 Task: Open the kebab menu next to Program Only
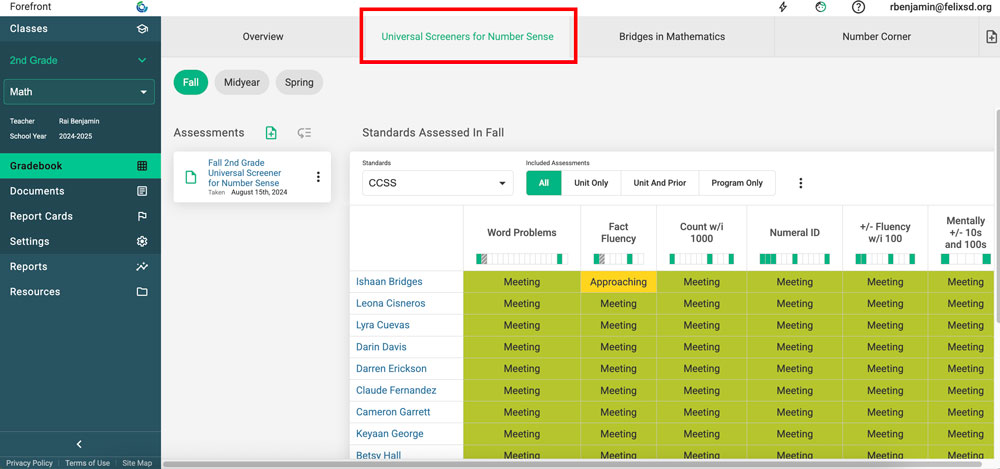tap(800, 183)
